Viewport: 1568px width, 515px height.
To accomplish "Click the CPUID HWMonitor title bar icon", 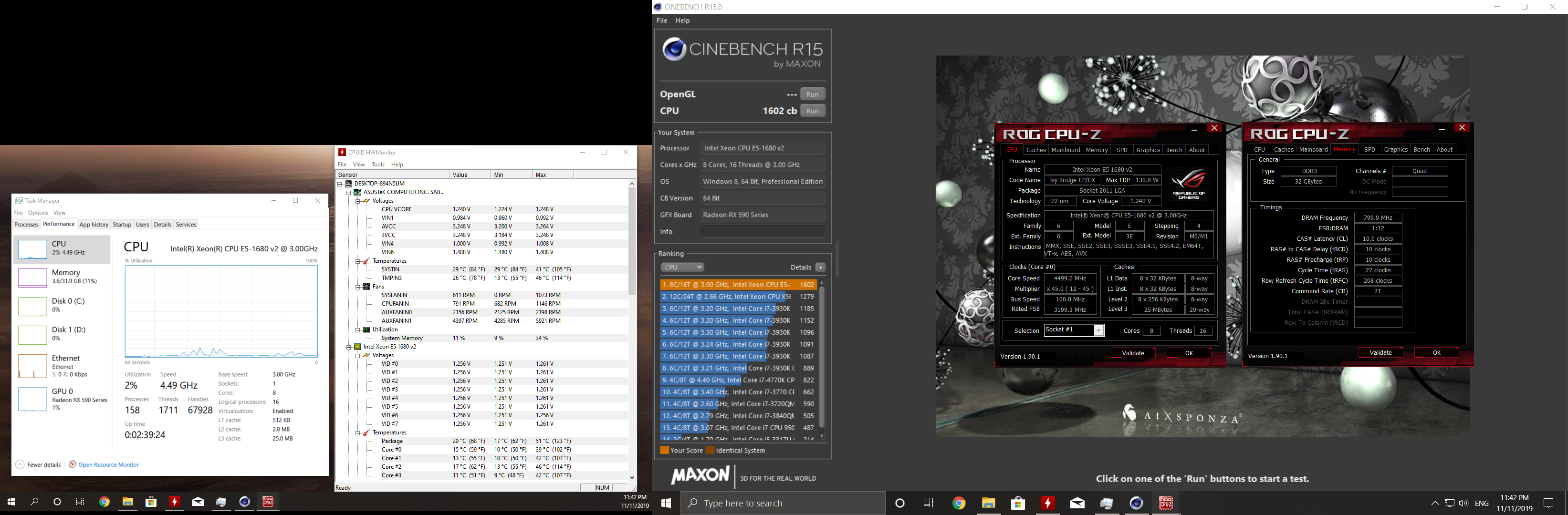I will coord(342,152).
